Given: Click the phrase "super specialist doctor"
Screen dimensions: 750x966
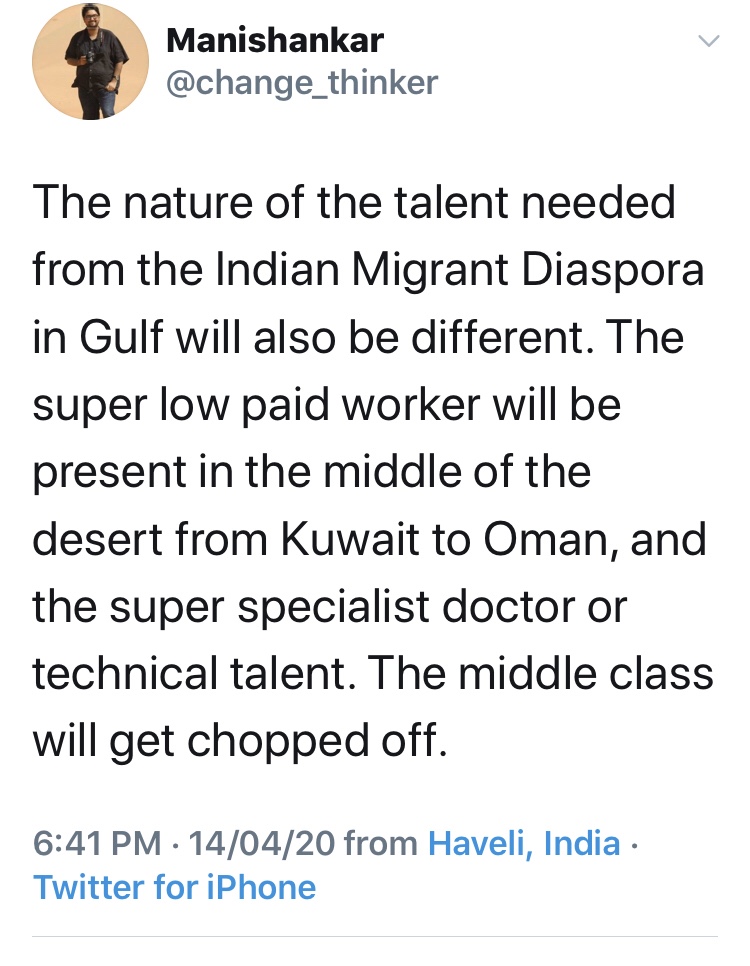Looking at the screenshot, I should coord(342,608).
